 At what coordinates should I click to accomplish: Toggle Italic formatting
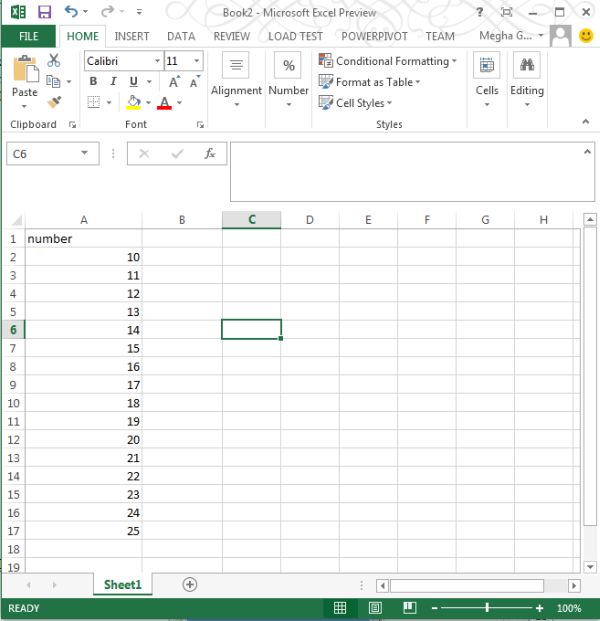click(x=113, y=82)
